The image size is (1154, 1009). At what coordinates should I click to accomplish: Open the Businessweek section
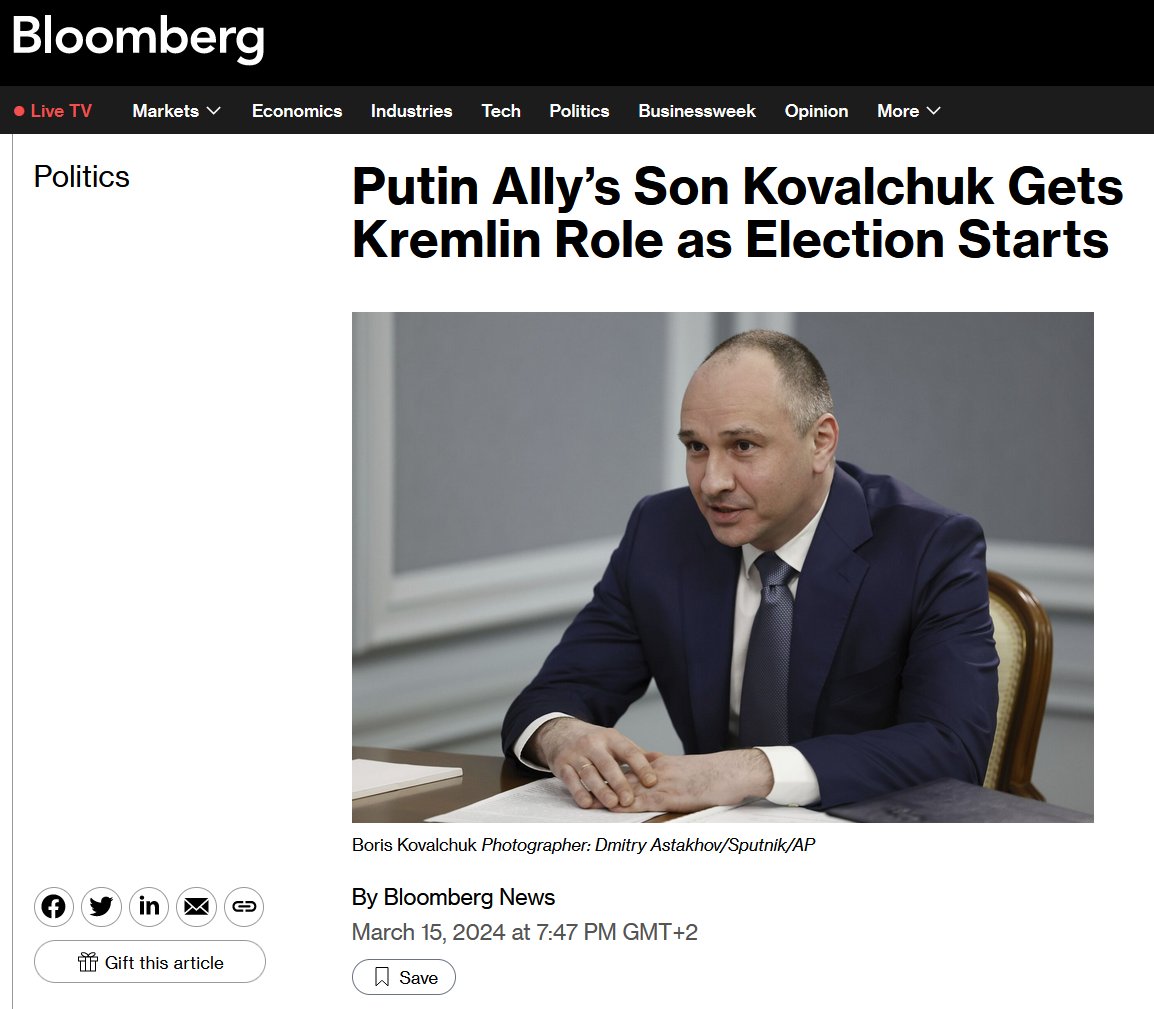697,111
